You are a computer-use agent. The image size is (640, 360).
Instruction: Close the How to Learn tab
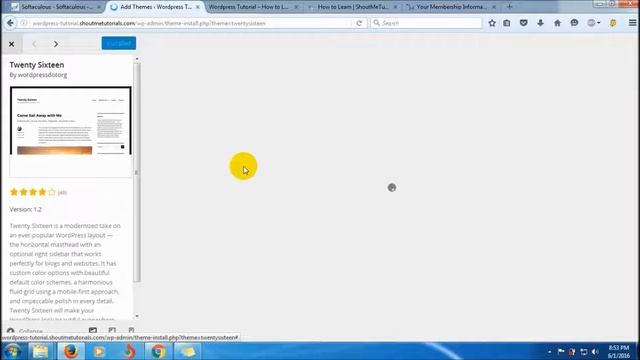[395, 7]
